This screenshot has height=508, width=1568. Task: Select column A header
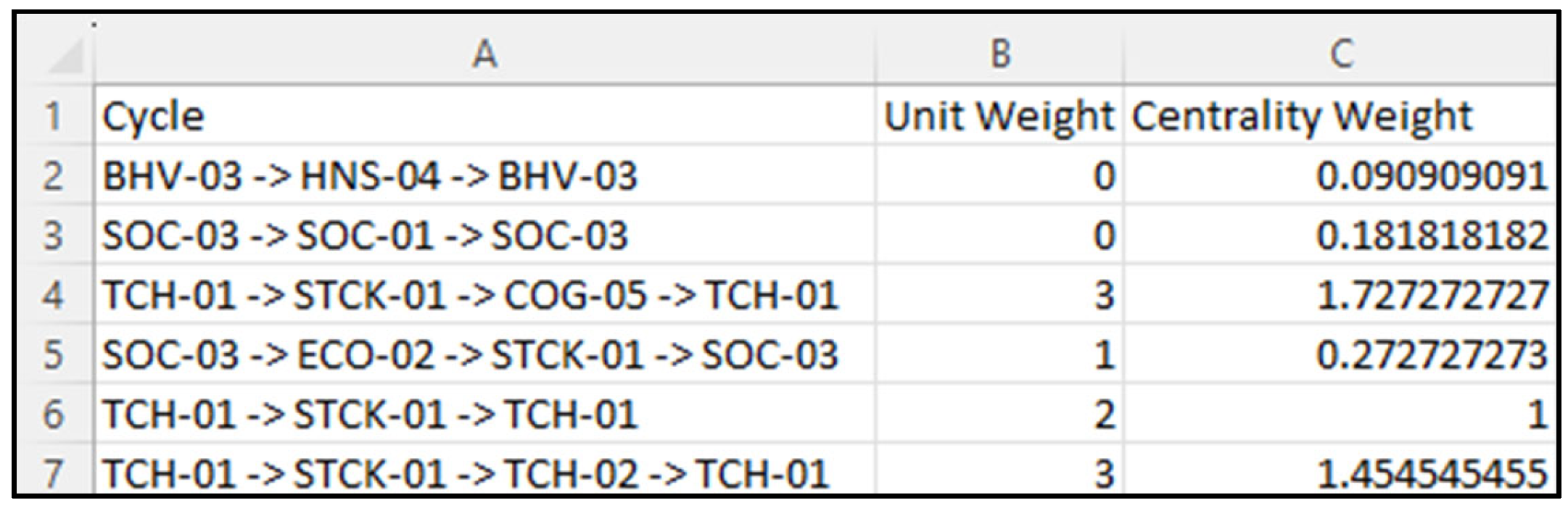[484, 54]
